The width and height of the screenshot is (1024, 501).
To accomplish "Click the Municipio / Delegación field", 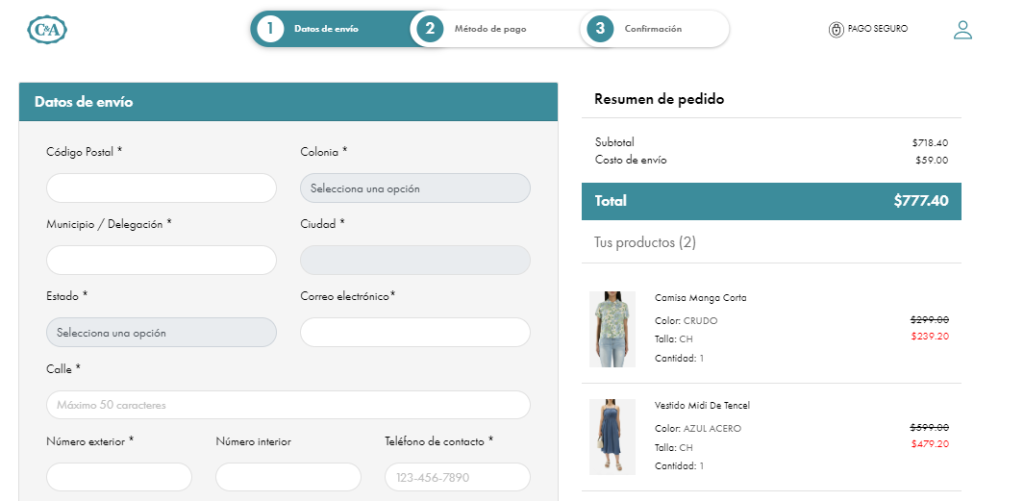I will click(x=161, y=260).
